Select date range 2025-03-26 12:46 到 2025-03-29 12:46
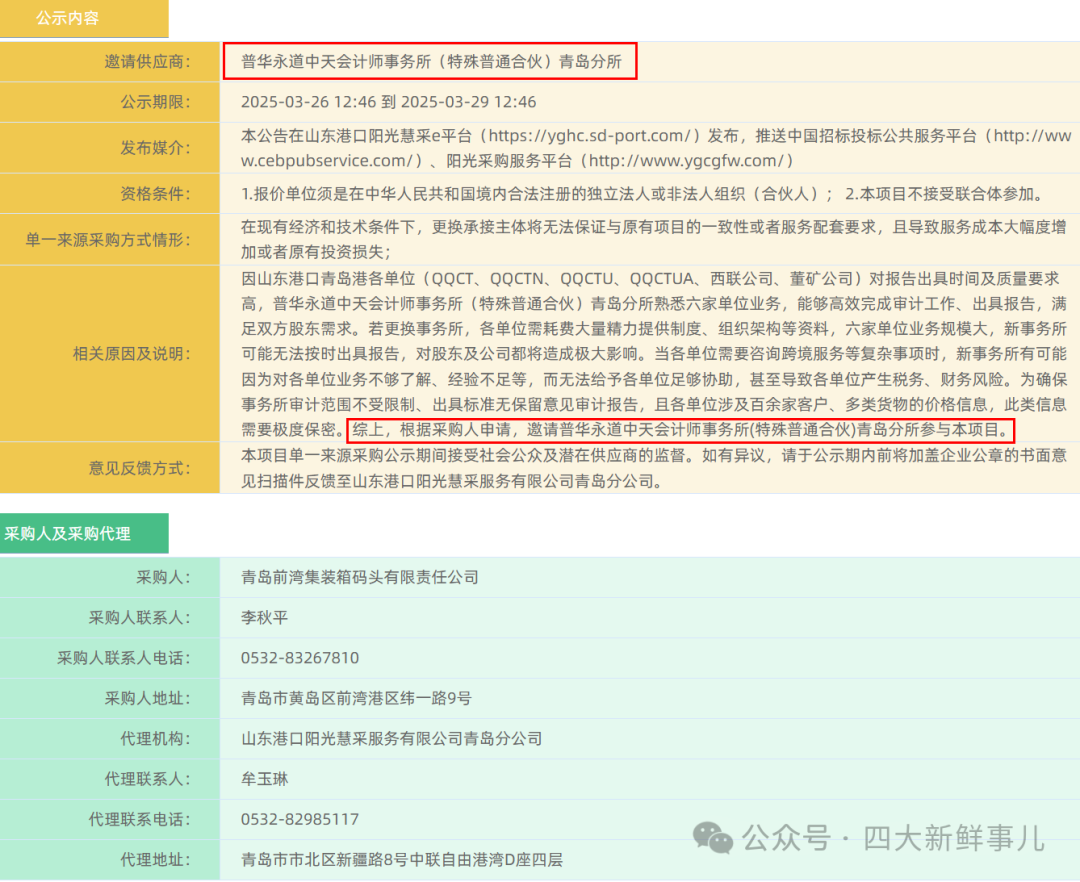 click(388, 102)
